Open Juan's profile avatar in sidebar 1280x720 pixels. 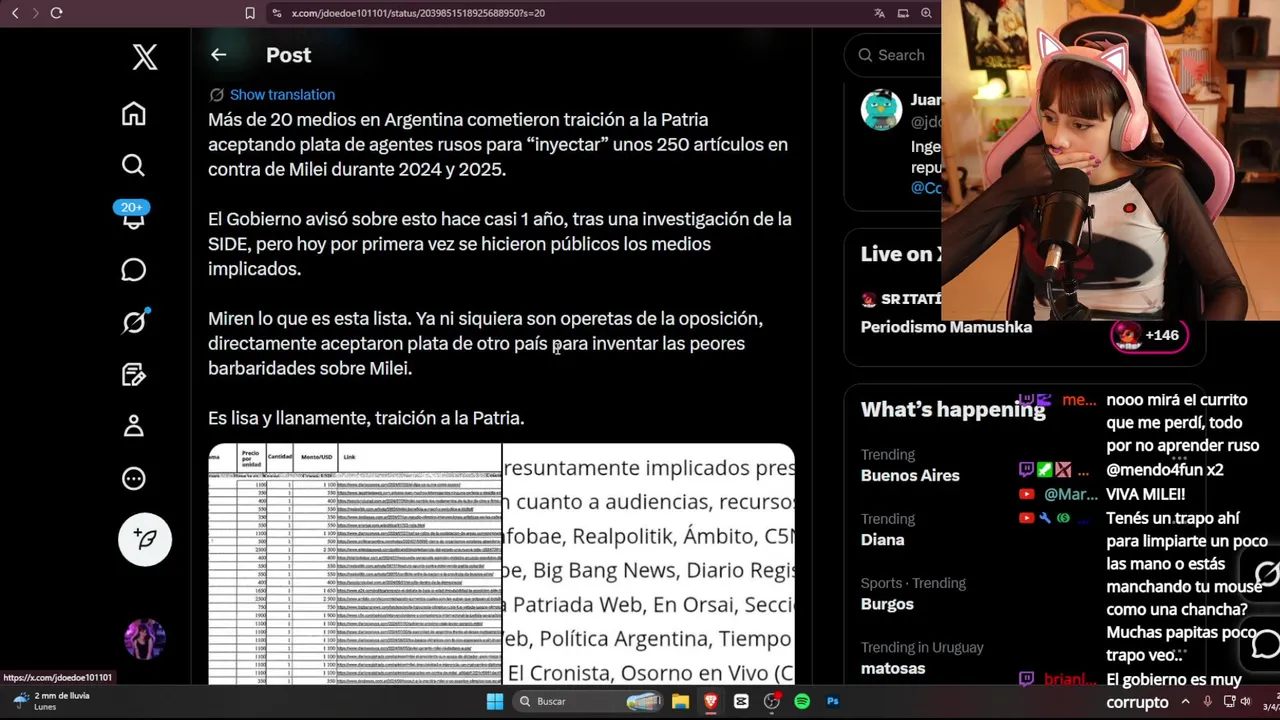pos(881,110)
